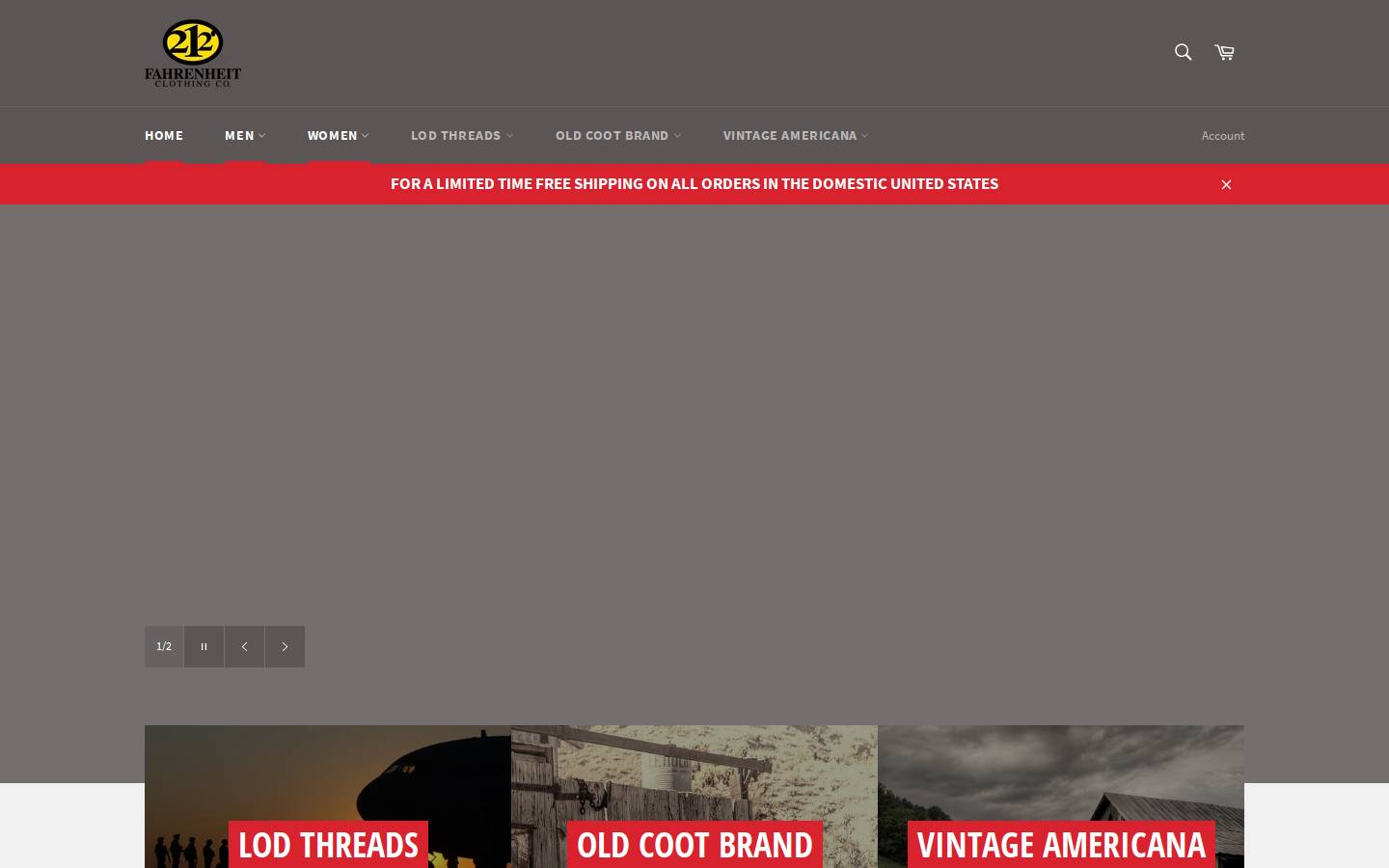The width and height of the screenshot is (1389, 868).
Task: Open the Account link
Action: coord(1222,136)
